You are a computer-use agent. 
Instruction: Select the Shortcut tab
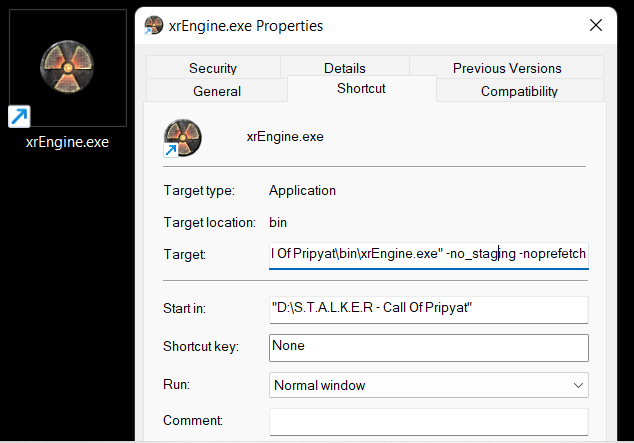click(361, 88)
